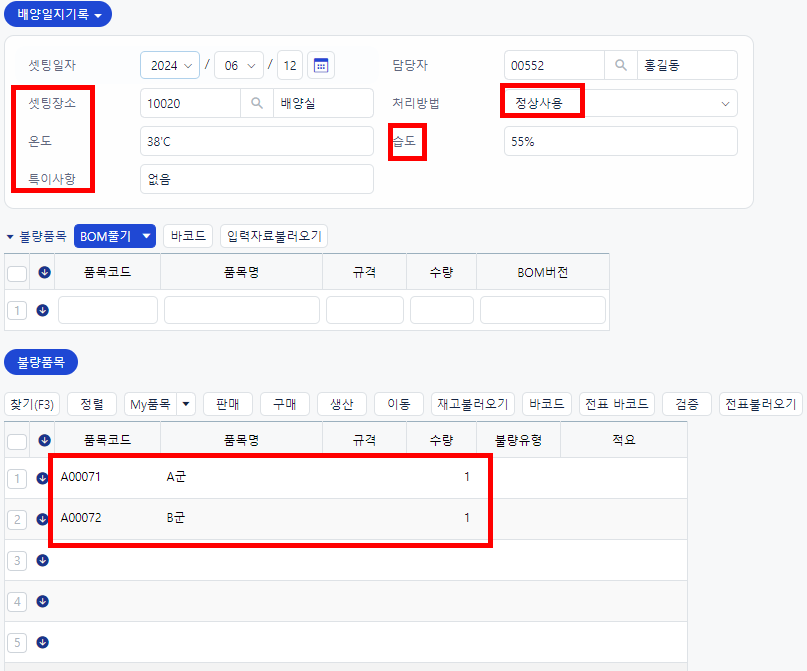Click the 판매 button
Screen dimensions: 807x671
point(228,404)
